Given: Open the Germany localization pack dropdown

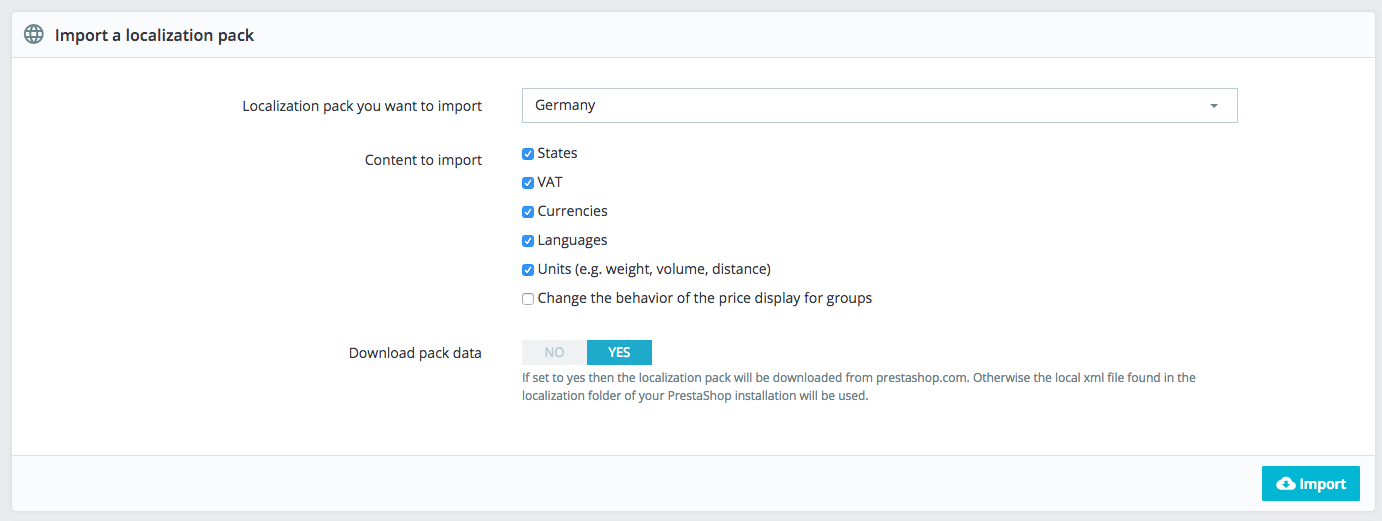Looking at the screenshot, I should [879, 105].
